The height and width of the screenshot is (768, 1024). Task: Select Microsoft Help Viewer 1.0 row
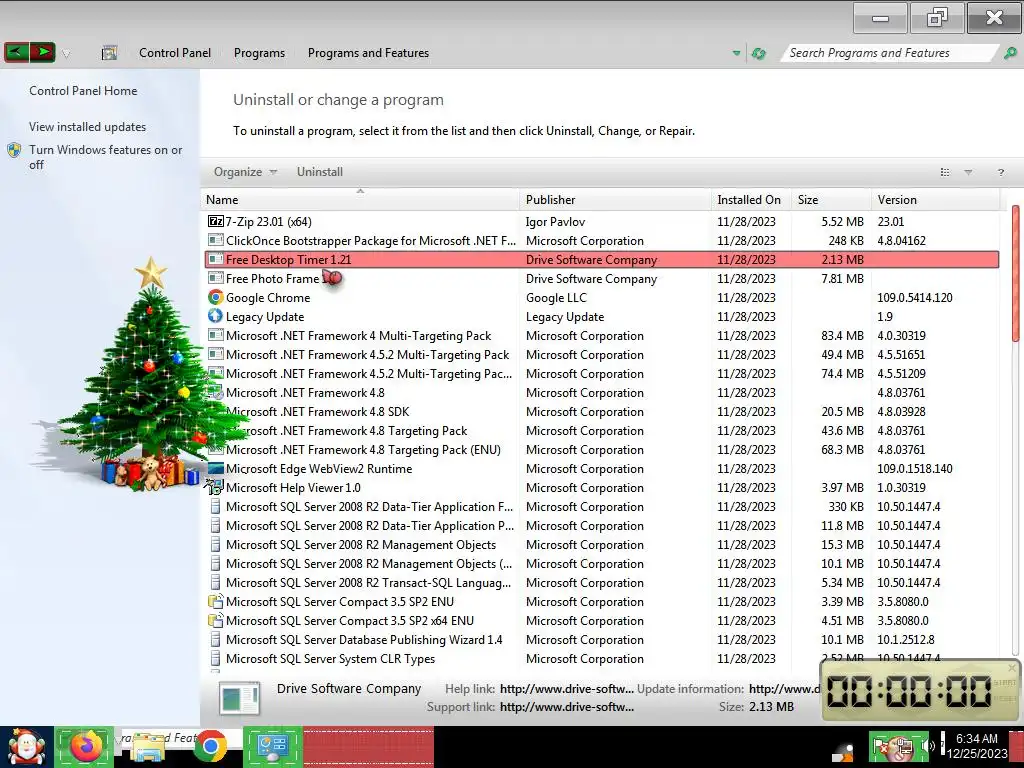point(601,487)
